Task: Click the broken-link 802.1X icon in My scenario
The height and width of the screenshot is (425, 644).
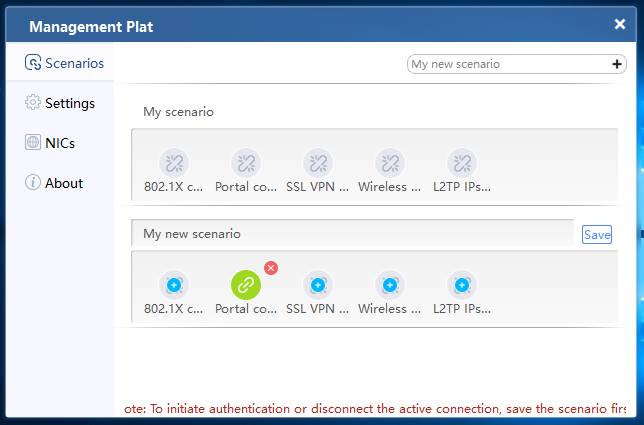Action: coord(174,163)
